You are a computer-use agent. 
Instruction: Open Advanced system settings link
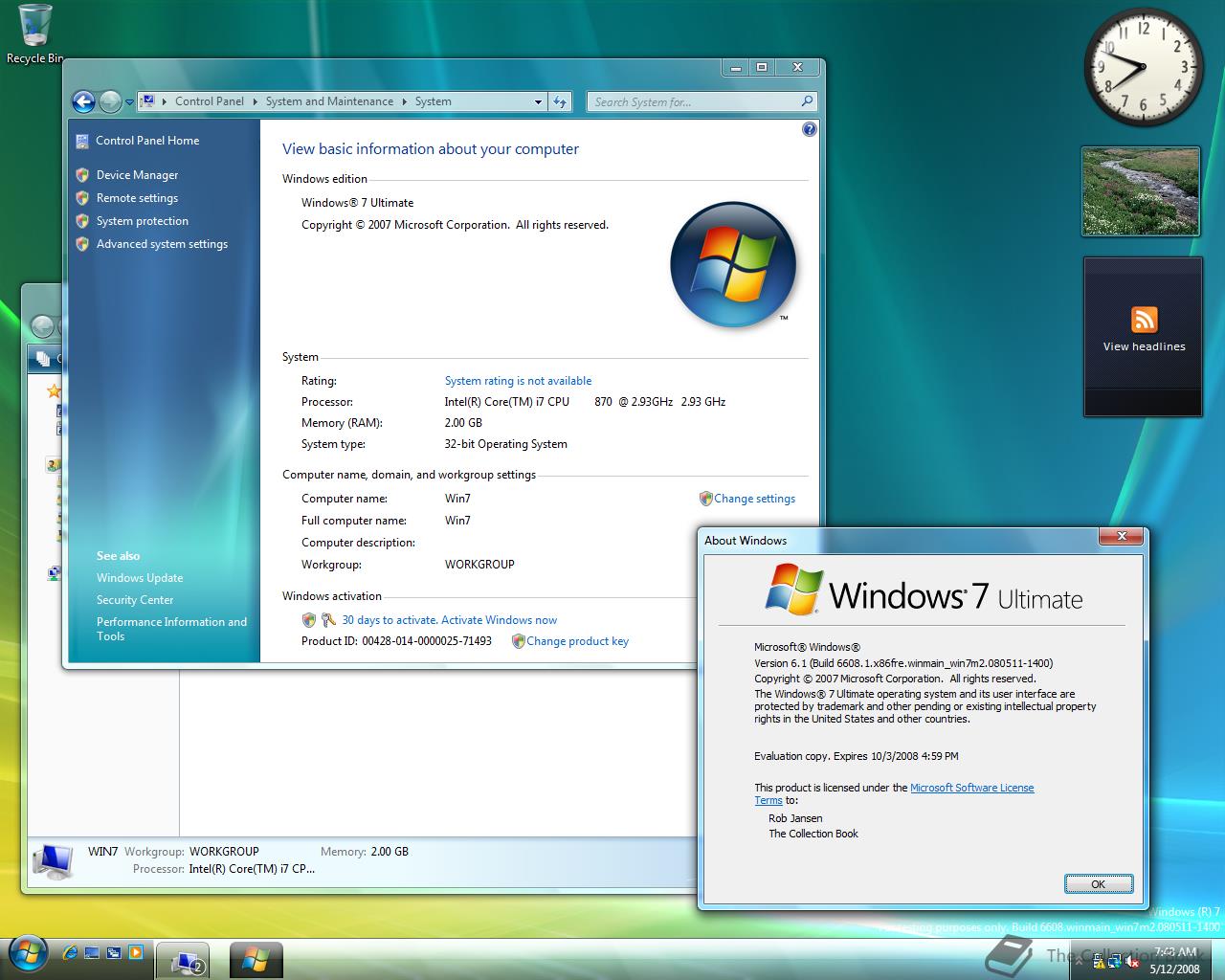coord(162,244)
